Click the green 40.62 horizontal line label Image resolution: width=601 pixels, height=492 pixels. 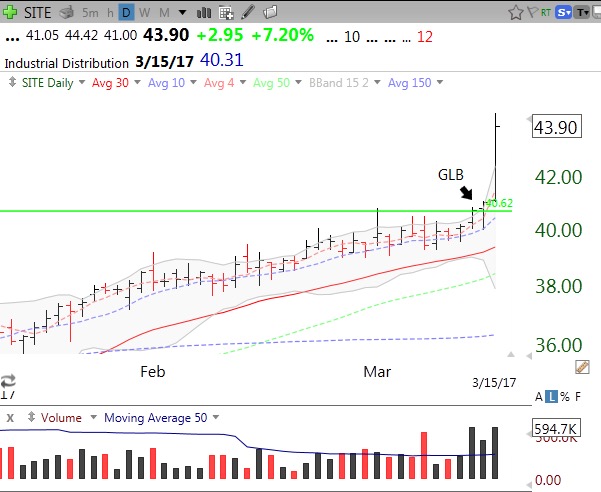[499, 203]
